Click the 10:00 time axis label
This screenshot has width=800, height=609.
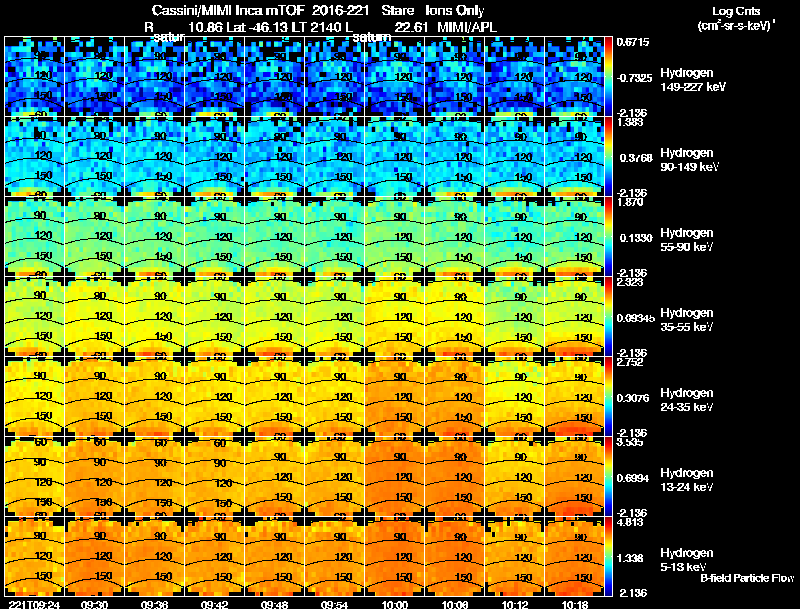(394, 604)
